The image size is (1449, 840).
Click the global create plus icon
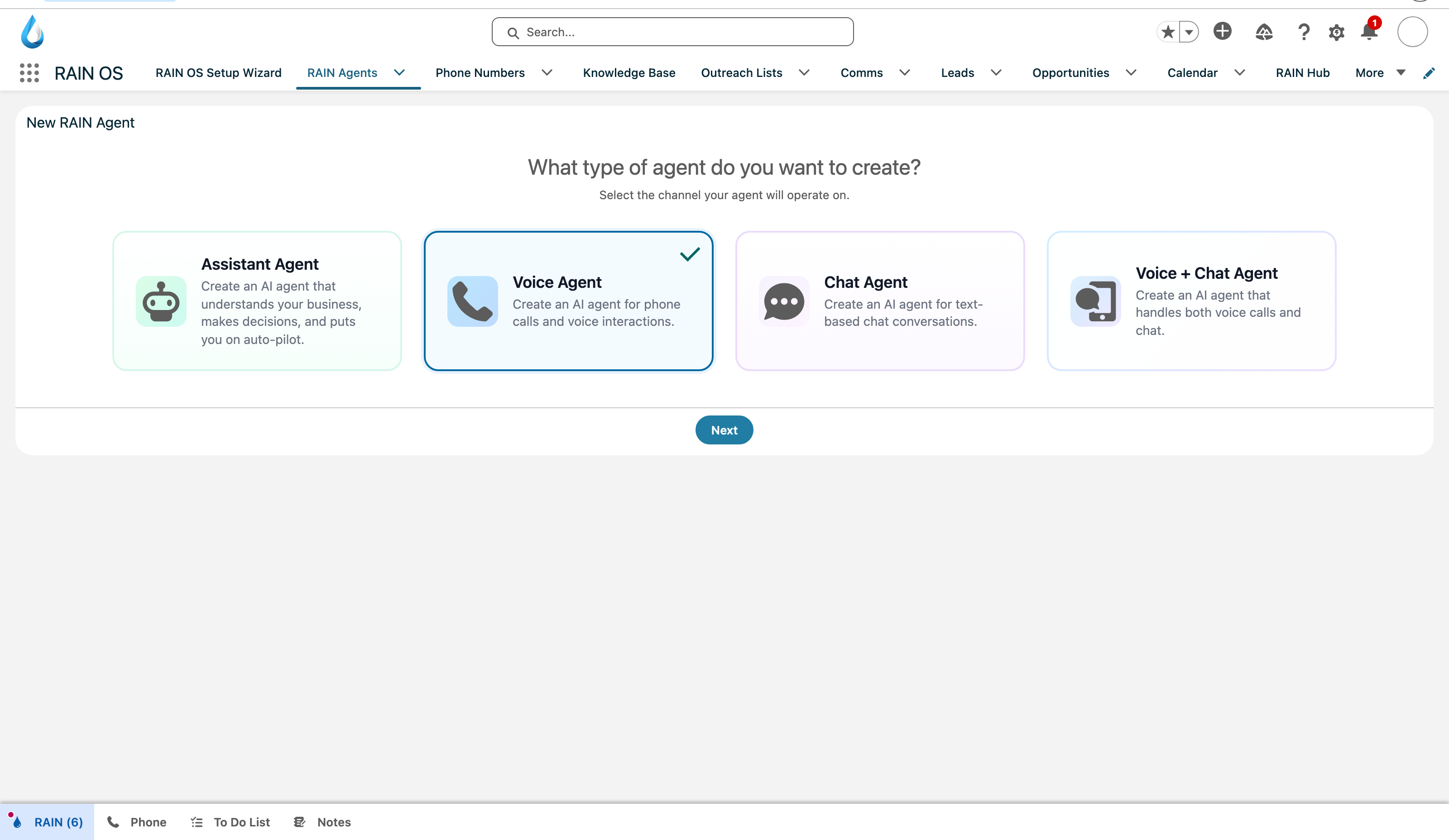[x=1223, y=31]
